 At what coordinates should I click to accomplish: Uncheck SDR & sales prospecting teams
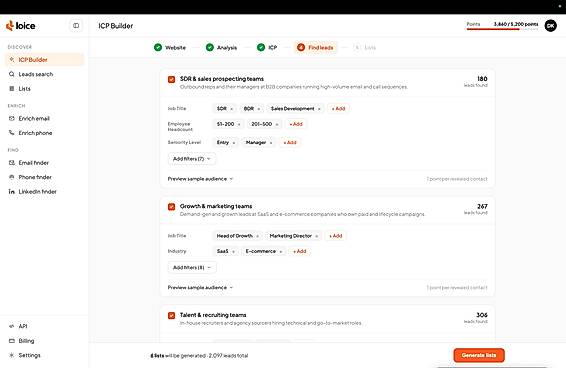pyautogui.click(x=171, y=79)
